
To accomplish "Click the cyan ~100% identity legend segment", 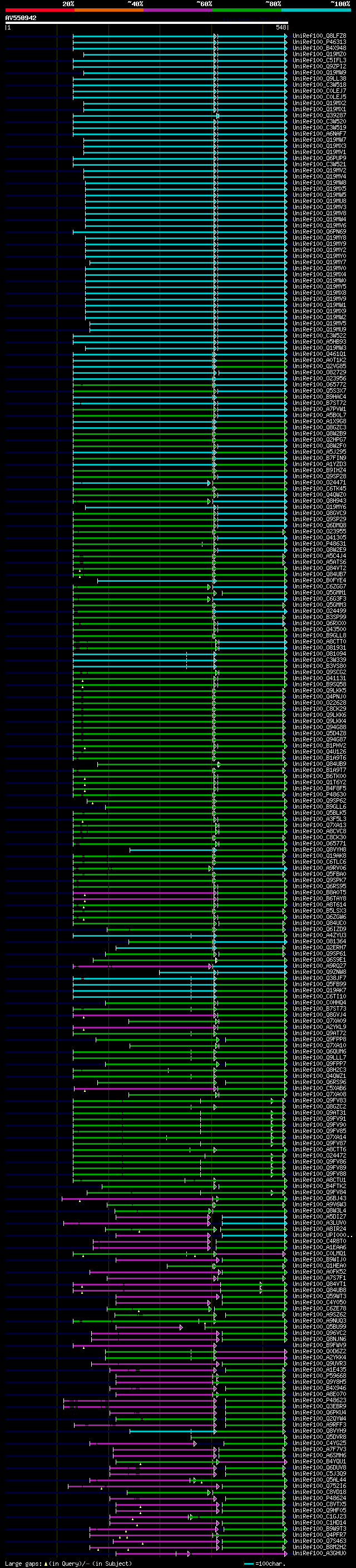I will click(x=316, y=10).
